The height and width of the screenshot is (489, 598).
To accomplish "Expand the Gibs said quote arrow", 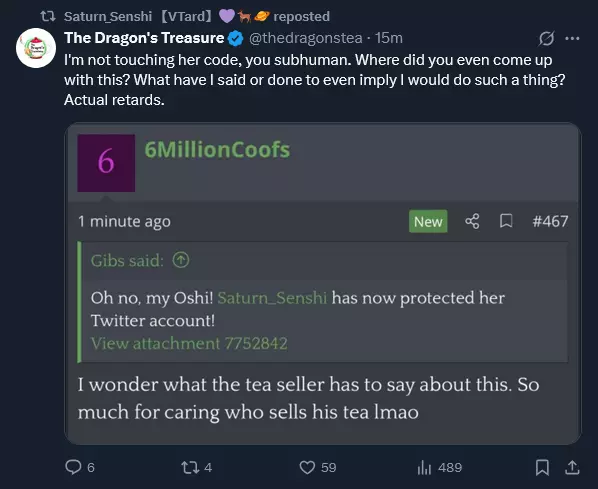I will pos(181,260).
